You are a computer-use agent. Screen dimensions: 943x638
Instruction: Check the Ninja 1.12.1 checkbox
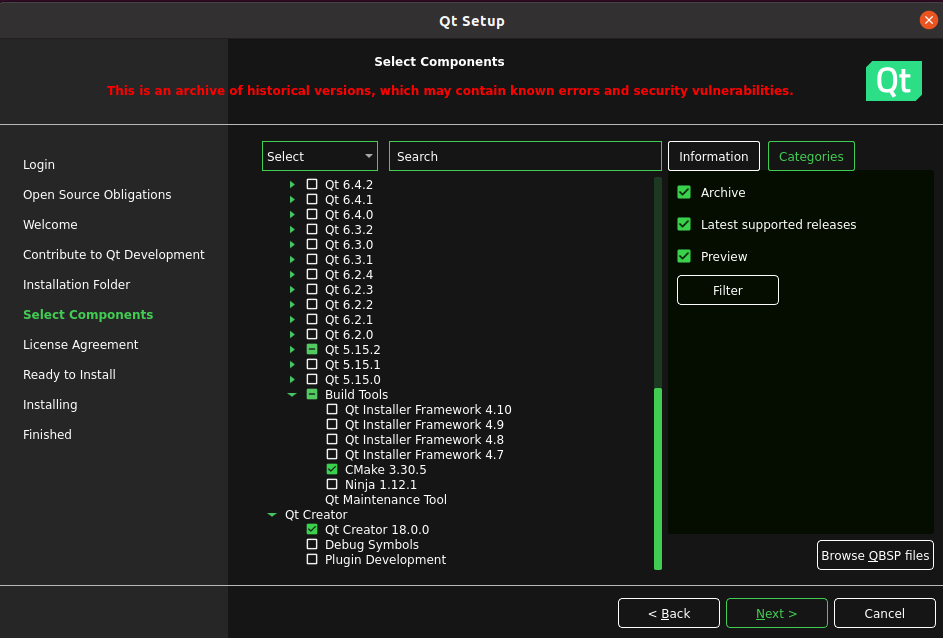click(332, 484)
